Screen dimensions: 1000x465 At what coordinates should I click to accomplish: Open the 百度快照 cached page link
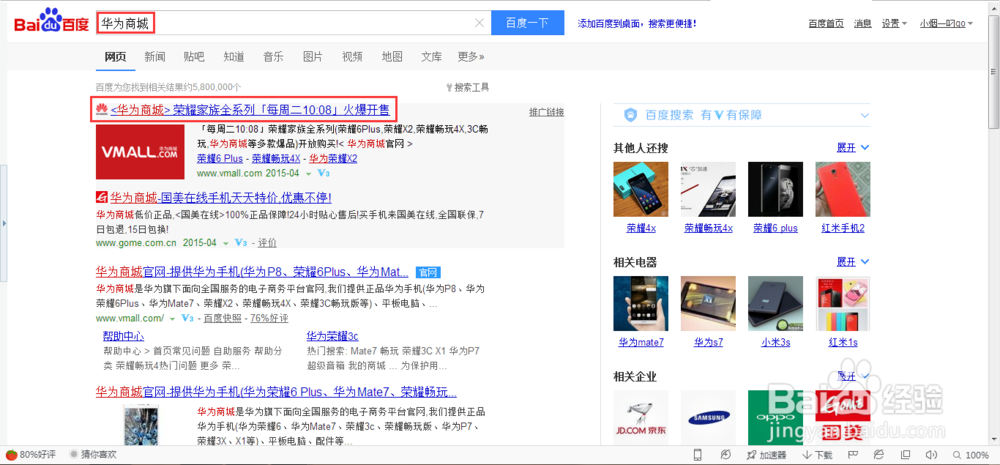223,318
